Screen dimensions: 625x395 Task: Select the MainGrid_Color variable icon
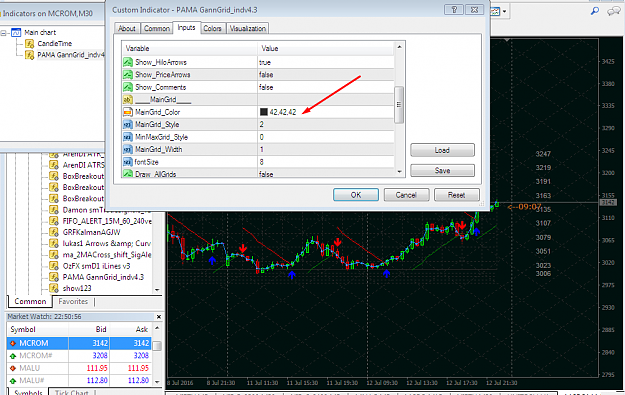pos(128,112)
